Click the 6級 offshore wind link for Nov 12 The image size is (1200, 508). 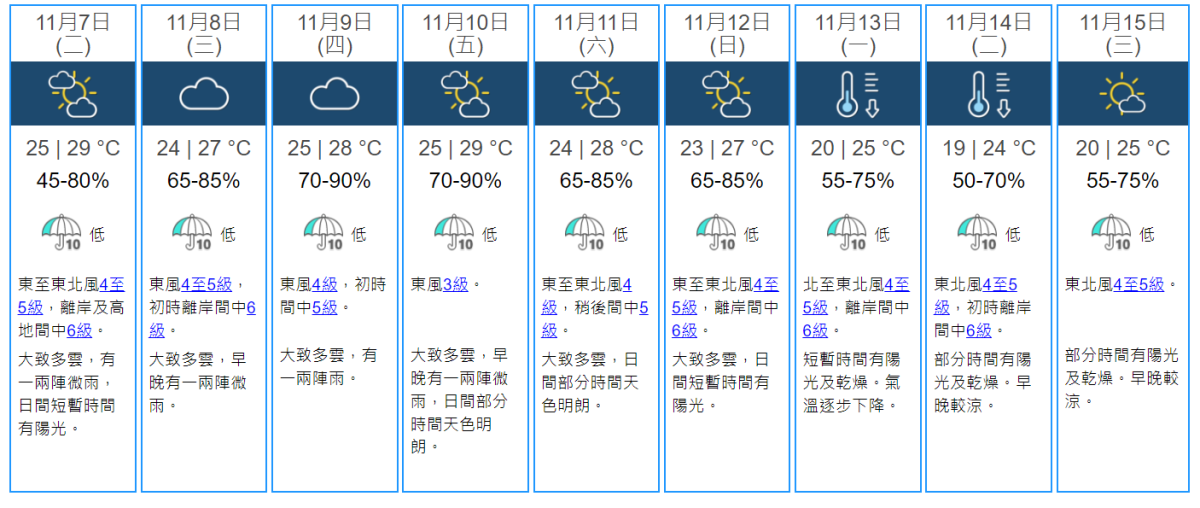pyautogui.click(x=685, y=331)
